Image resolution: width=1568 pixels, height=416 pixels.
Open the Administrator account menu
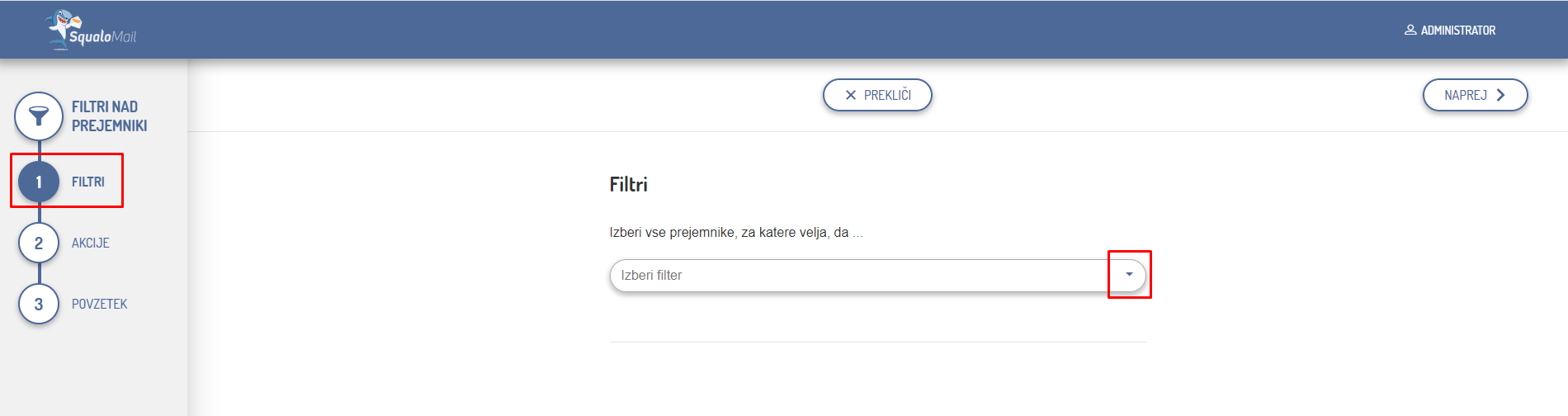click(x=1457, y=31)
